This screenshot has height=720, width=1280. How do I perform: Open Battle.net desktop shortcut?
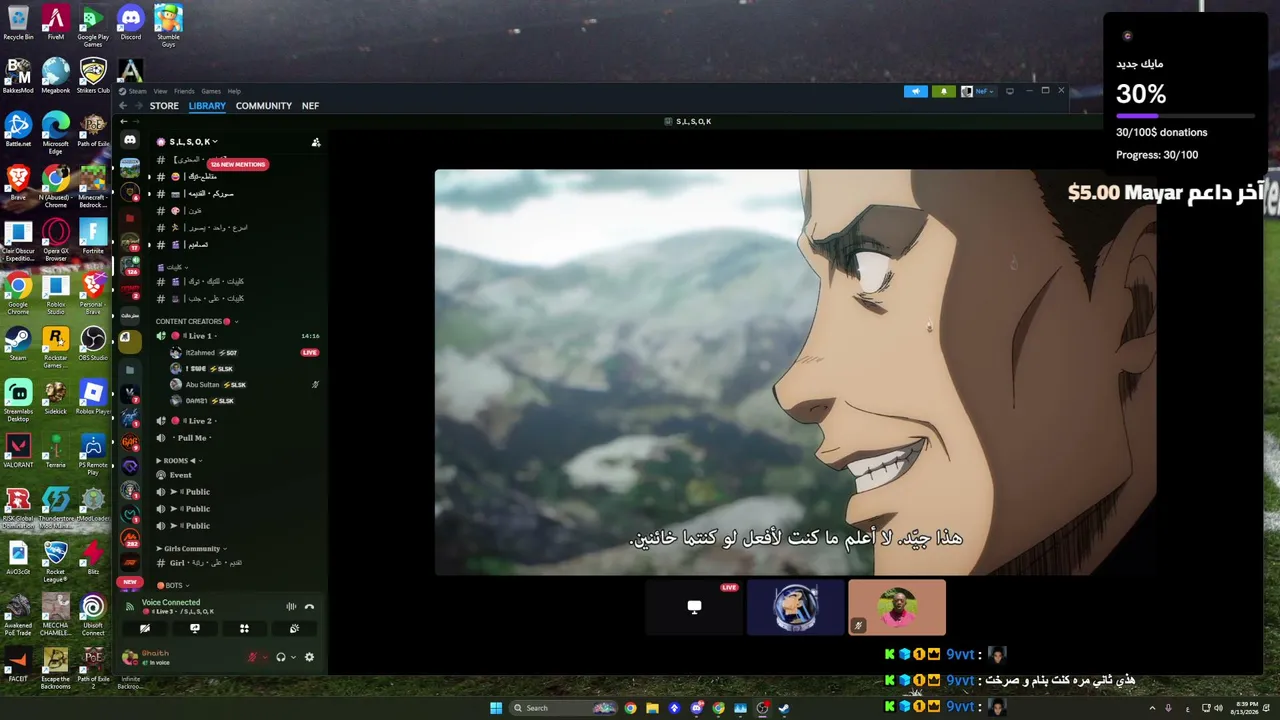18,130
